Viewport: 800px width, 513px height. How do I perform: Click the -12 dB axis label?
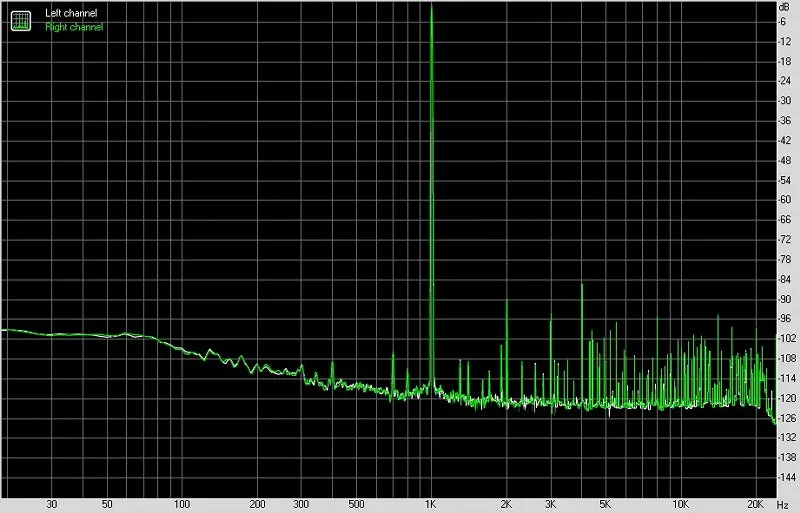pos(784,41)
